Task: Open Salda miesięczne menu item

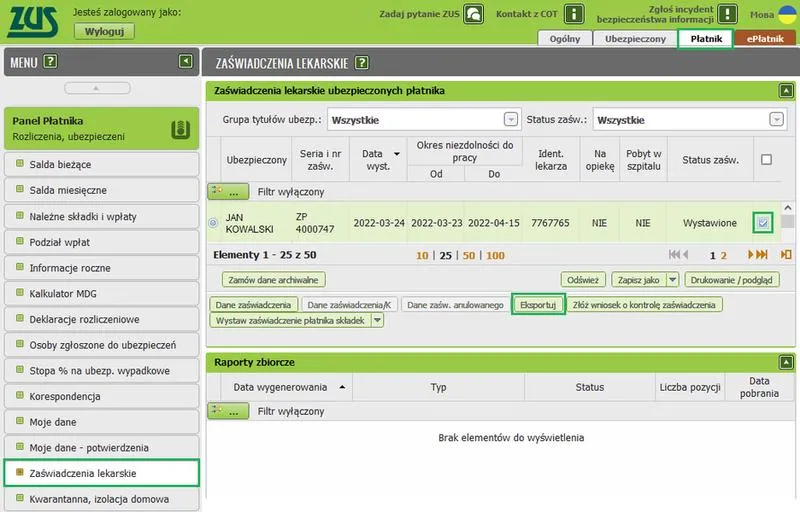Action: click(x=102, y=190)
